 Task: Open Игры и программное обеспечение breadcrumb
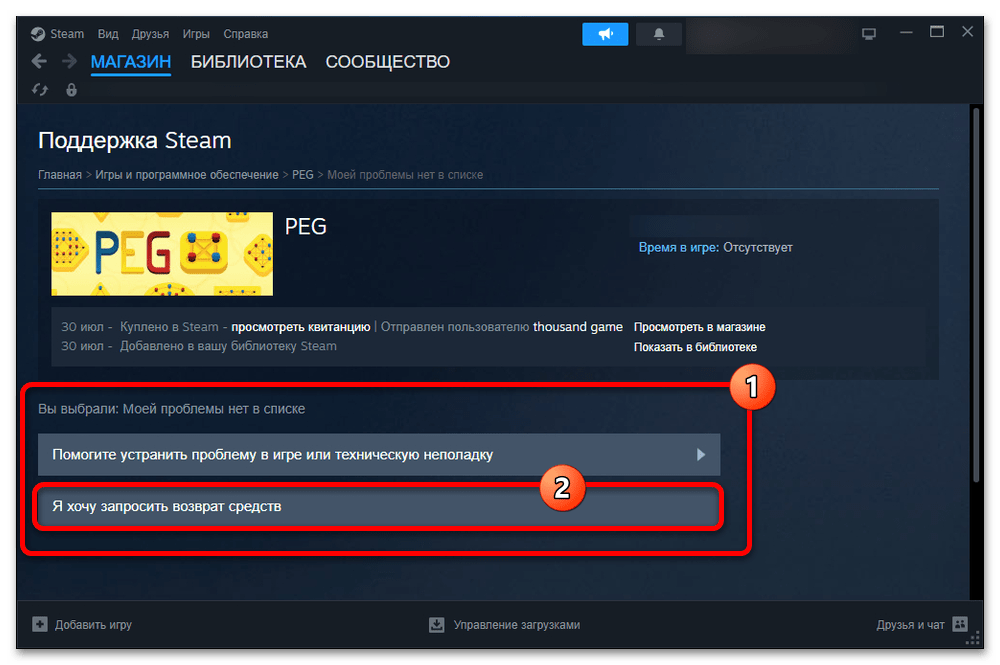point(187,175)
